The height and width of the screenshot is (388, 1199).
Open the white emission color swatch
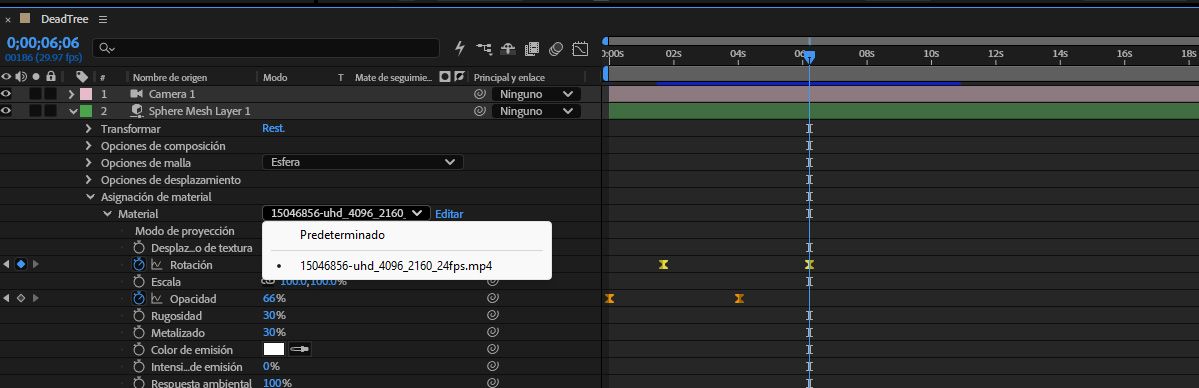click(274, 349)
